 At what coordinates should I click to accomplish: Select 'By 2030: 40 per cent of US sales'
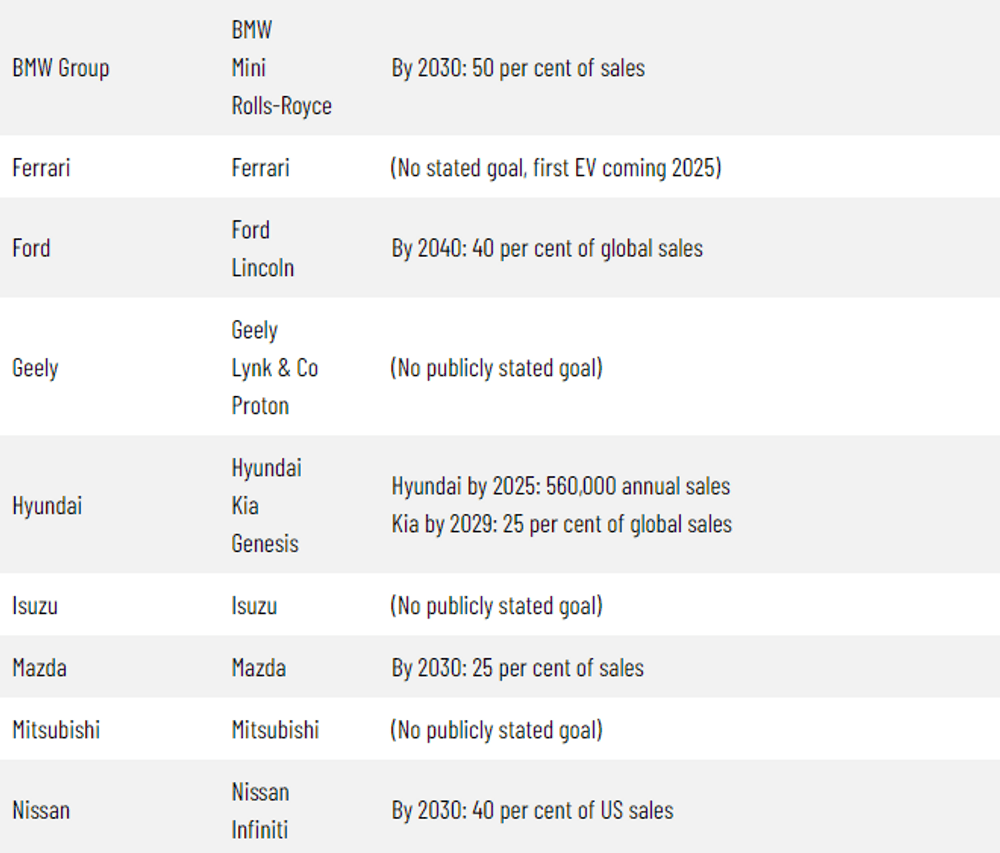click(x=532, y=810)
